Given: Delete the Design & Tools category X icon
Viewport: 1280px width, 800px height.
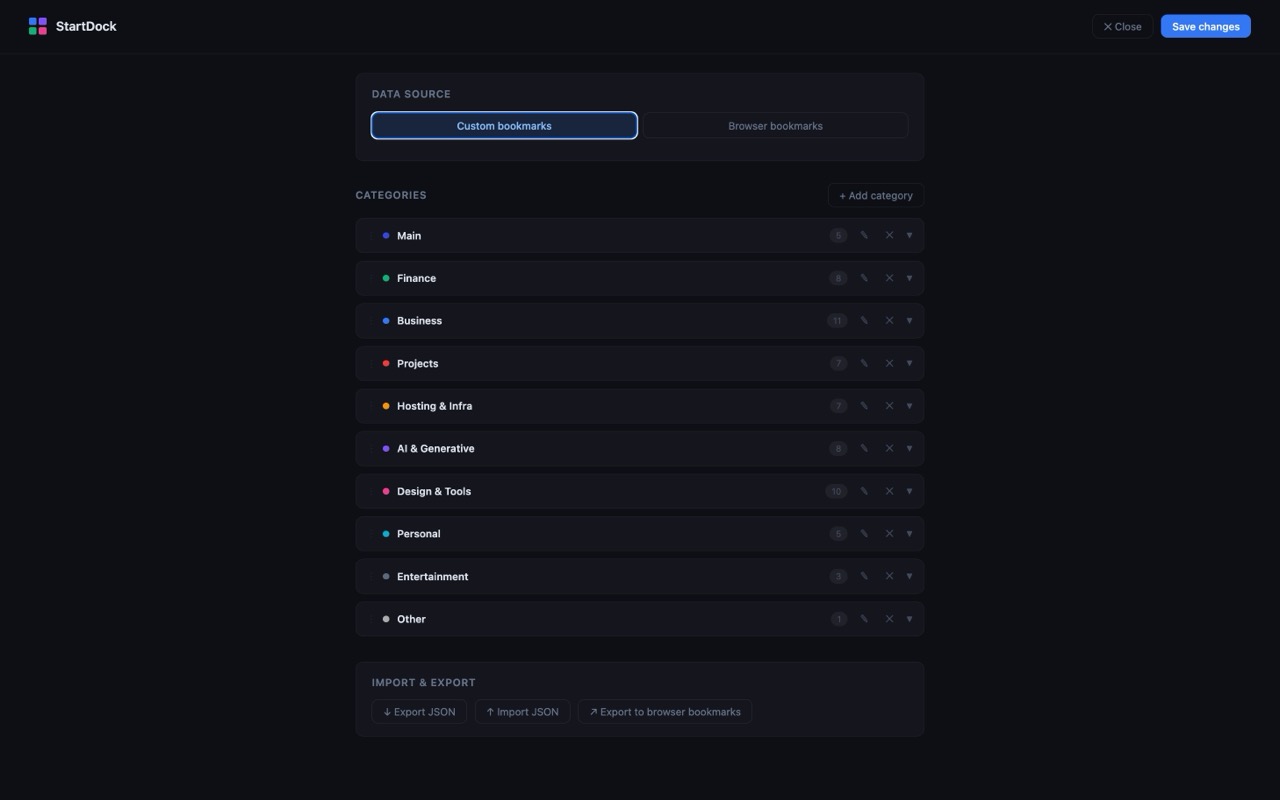Looking at the screenshot, I should 889,491.
